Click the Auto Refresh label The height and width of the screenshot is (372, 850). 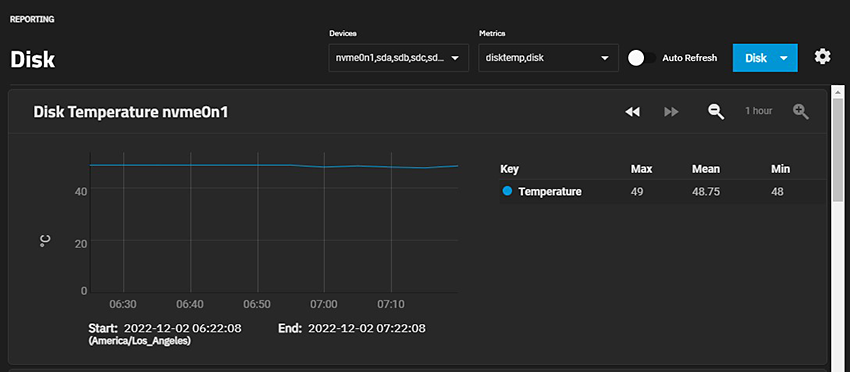click(x=690, y=58)
